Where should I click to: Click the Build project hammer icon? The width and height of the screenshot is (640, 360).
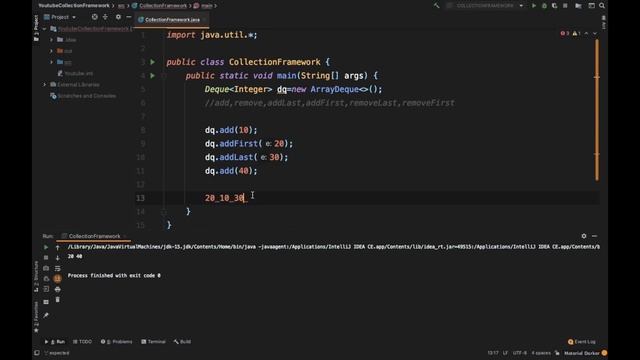[x=437, y=6]
